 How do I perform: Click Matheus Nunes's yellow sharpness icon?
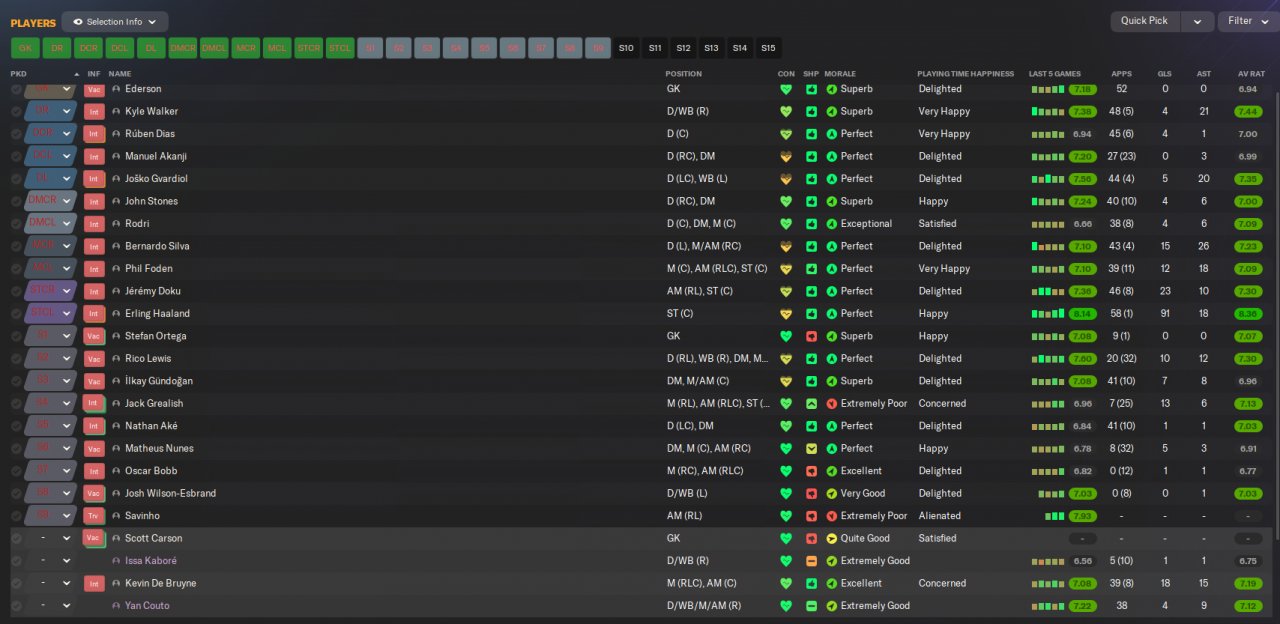[x=811, y=449]
